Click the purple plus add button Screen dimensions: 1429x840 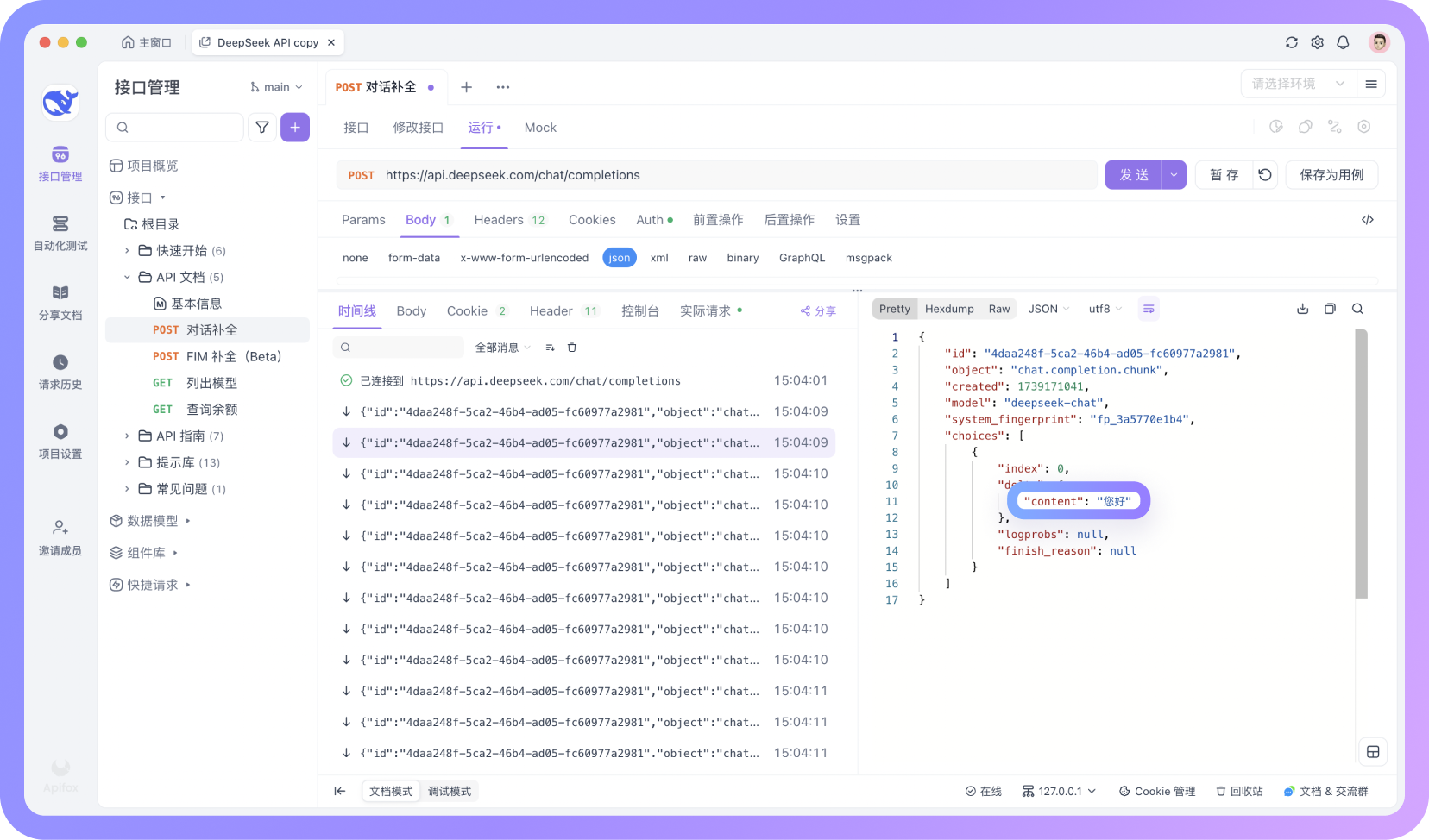(295, 127)
